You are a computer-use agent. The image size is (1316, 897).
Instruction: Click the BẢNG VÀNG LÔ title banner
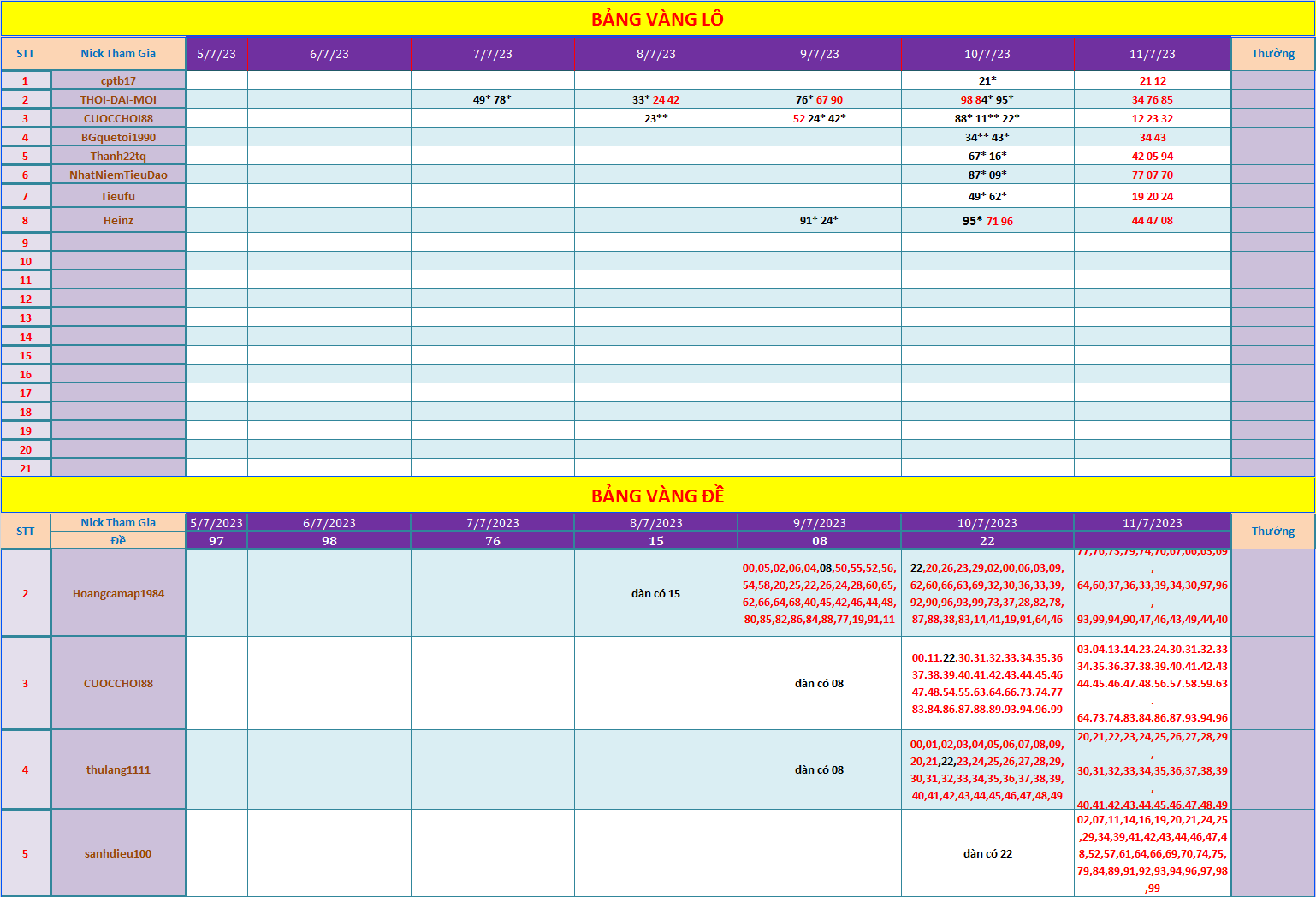pyautogui.click(x=657, y=19)
